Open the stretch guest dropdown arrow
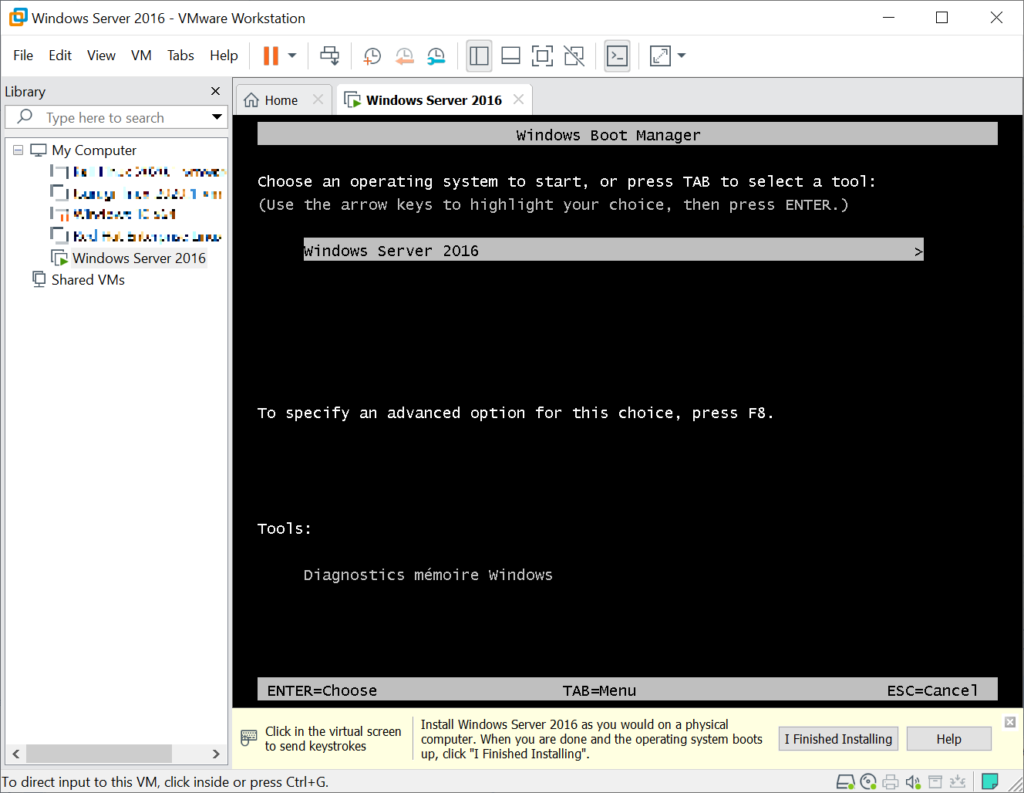 (x=682, y=56)
